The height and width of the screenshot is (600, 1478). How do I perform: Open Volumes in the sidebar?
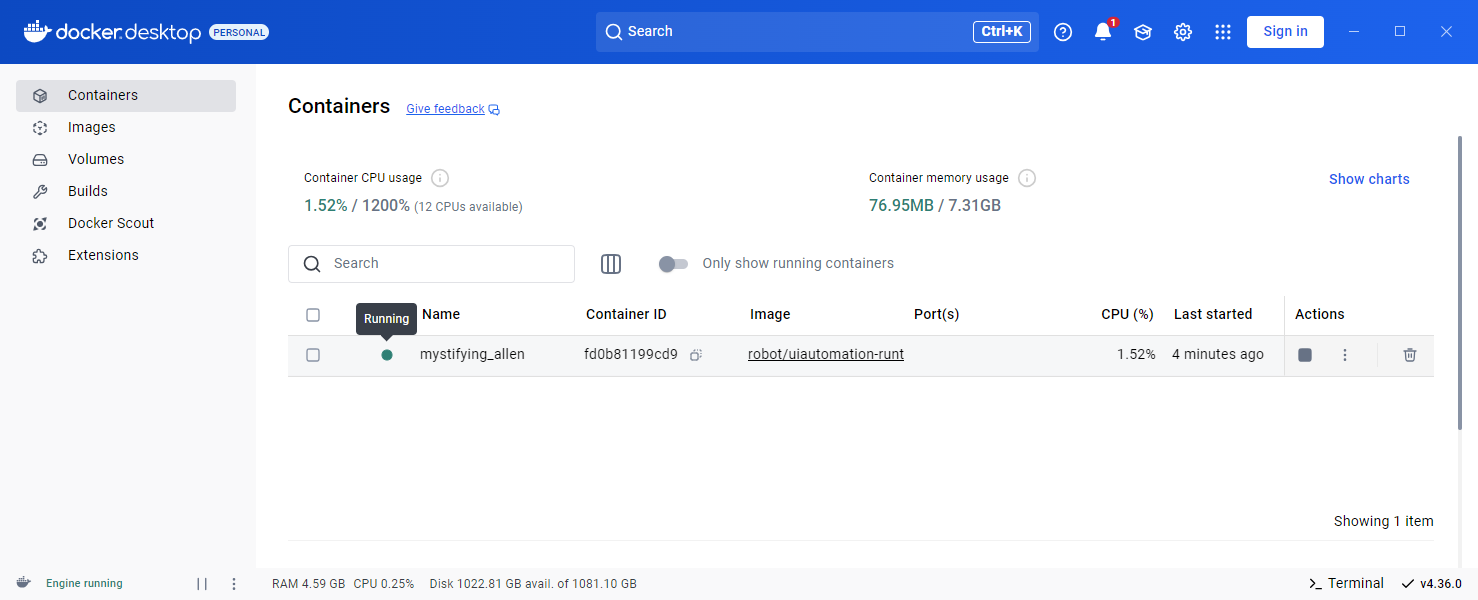pyautogui.click(x=126, y=160)
